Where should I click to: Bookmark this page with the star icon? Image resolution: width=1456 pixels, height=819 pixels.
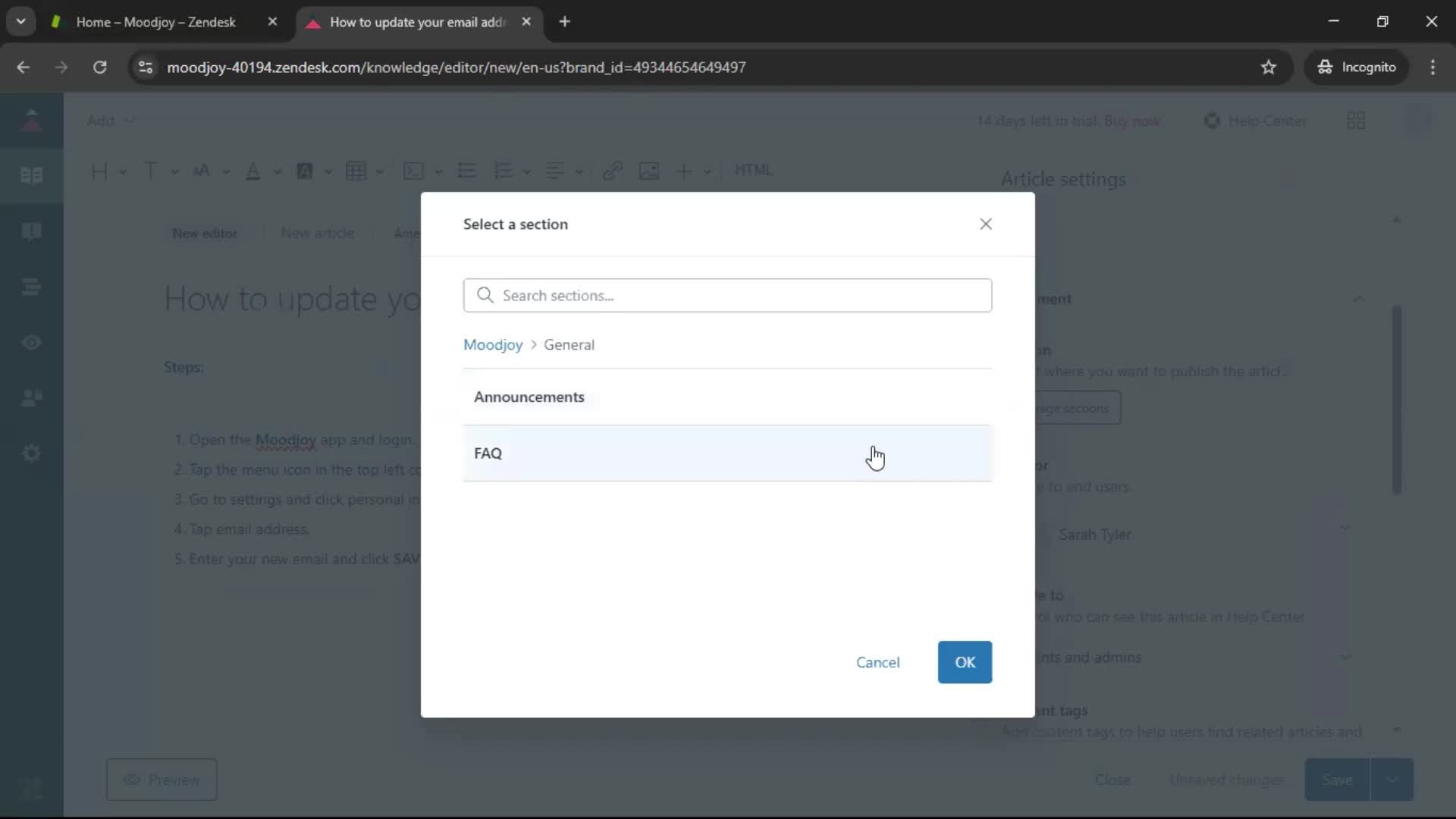[1268, 67]
